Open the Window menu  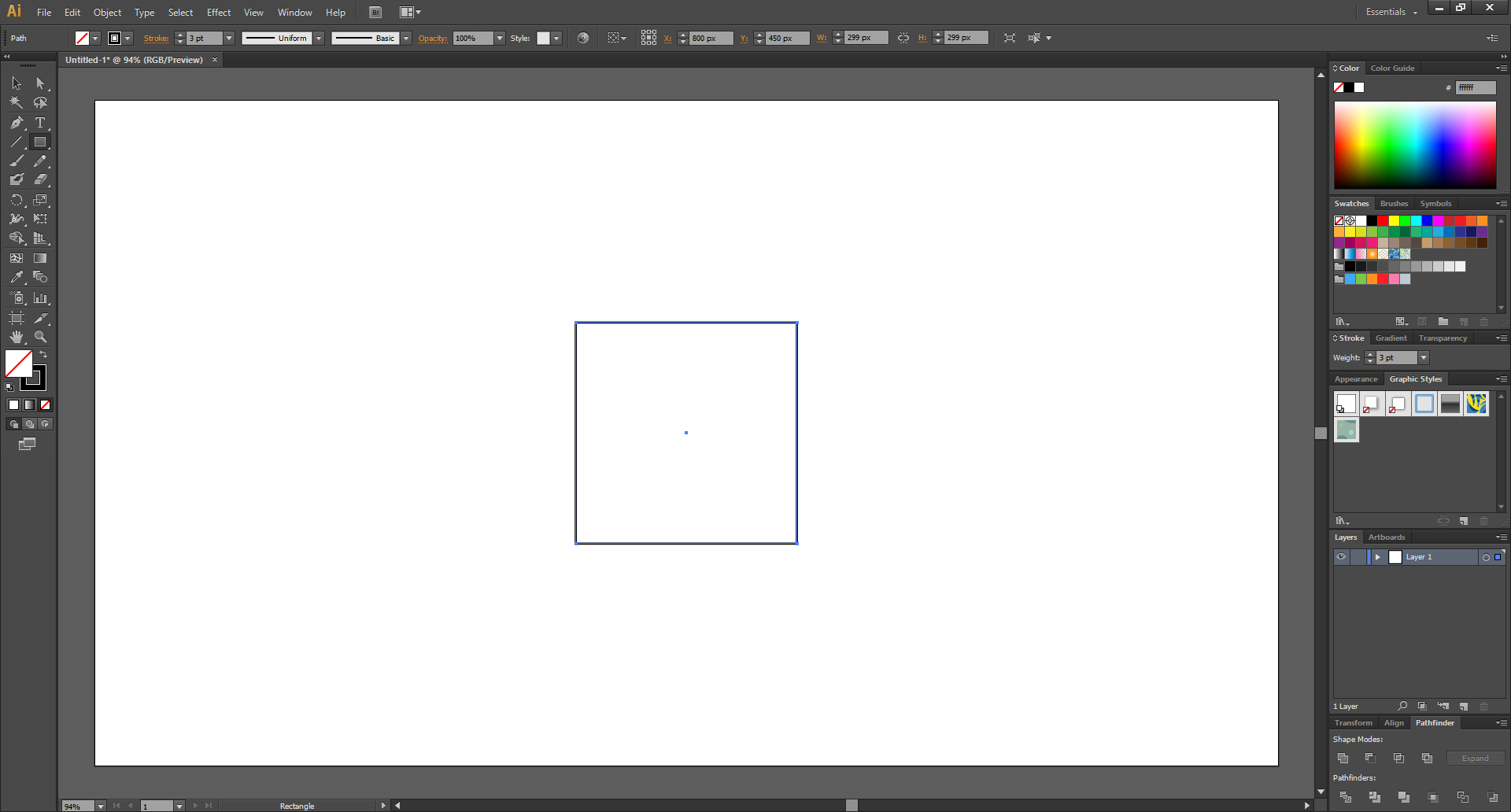(x=295, y=13)
